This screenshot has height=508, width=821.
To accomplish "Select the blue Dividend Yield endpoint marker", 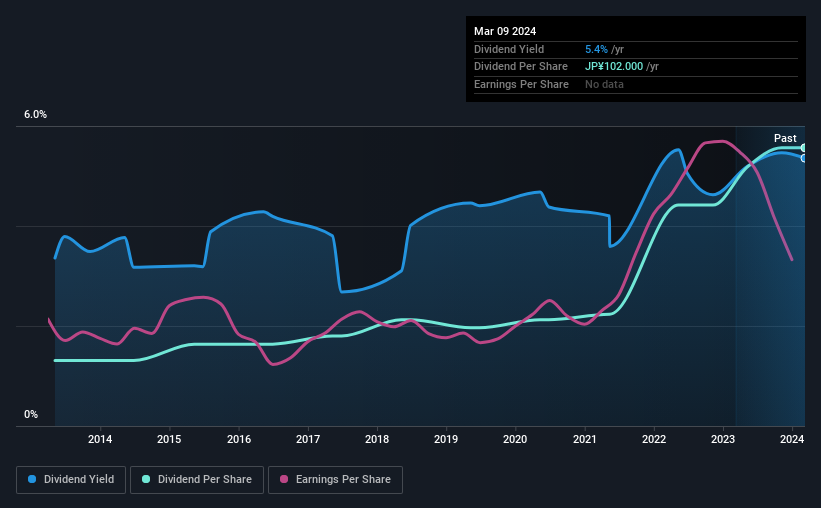I will [x=804, y=158].
